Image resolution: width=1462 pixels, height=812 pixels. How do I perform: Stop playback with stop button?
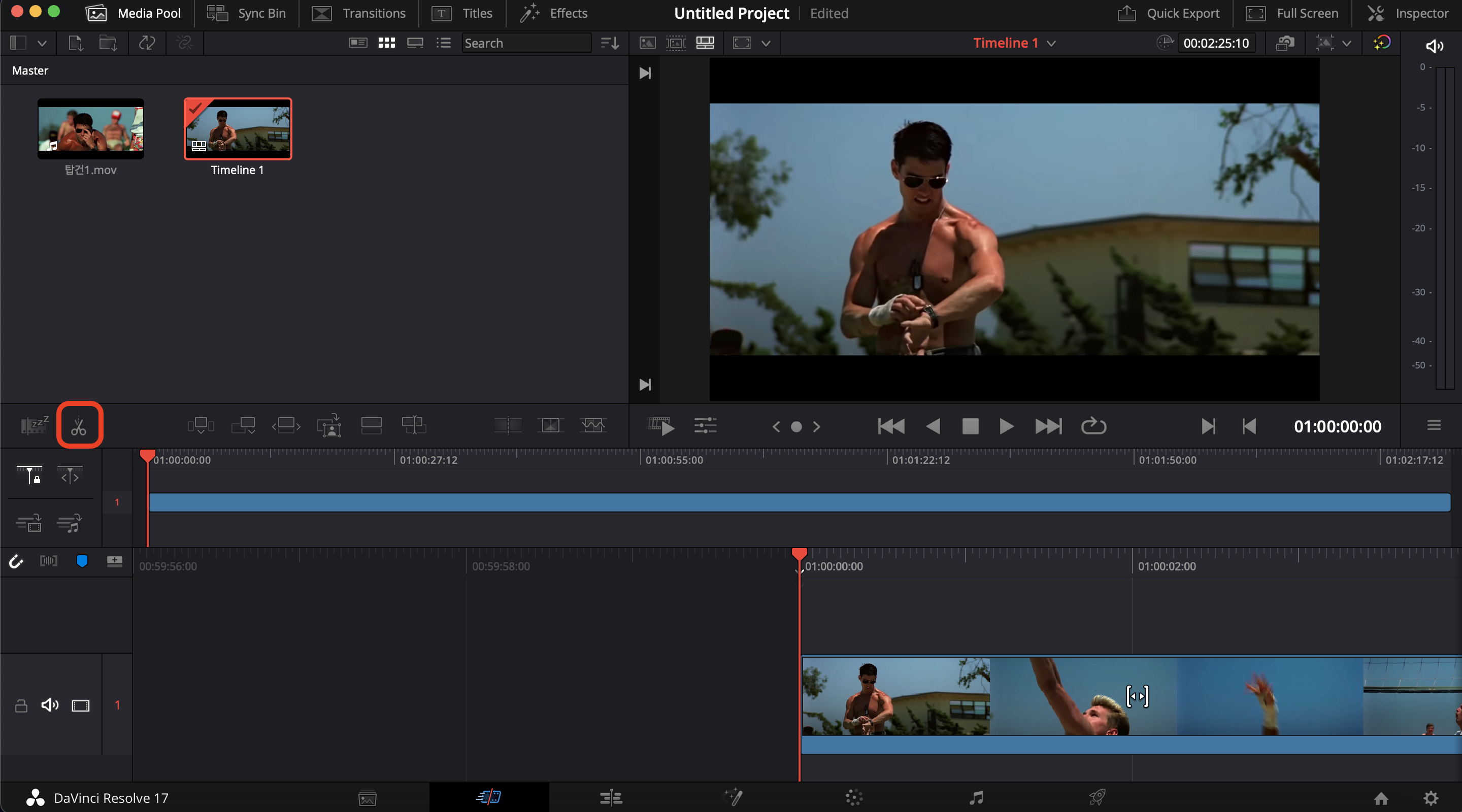pyautogui.click(x=971, y=426)
